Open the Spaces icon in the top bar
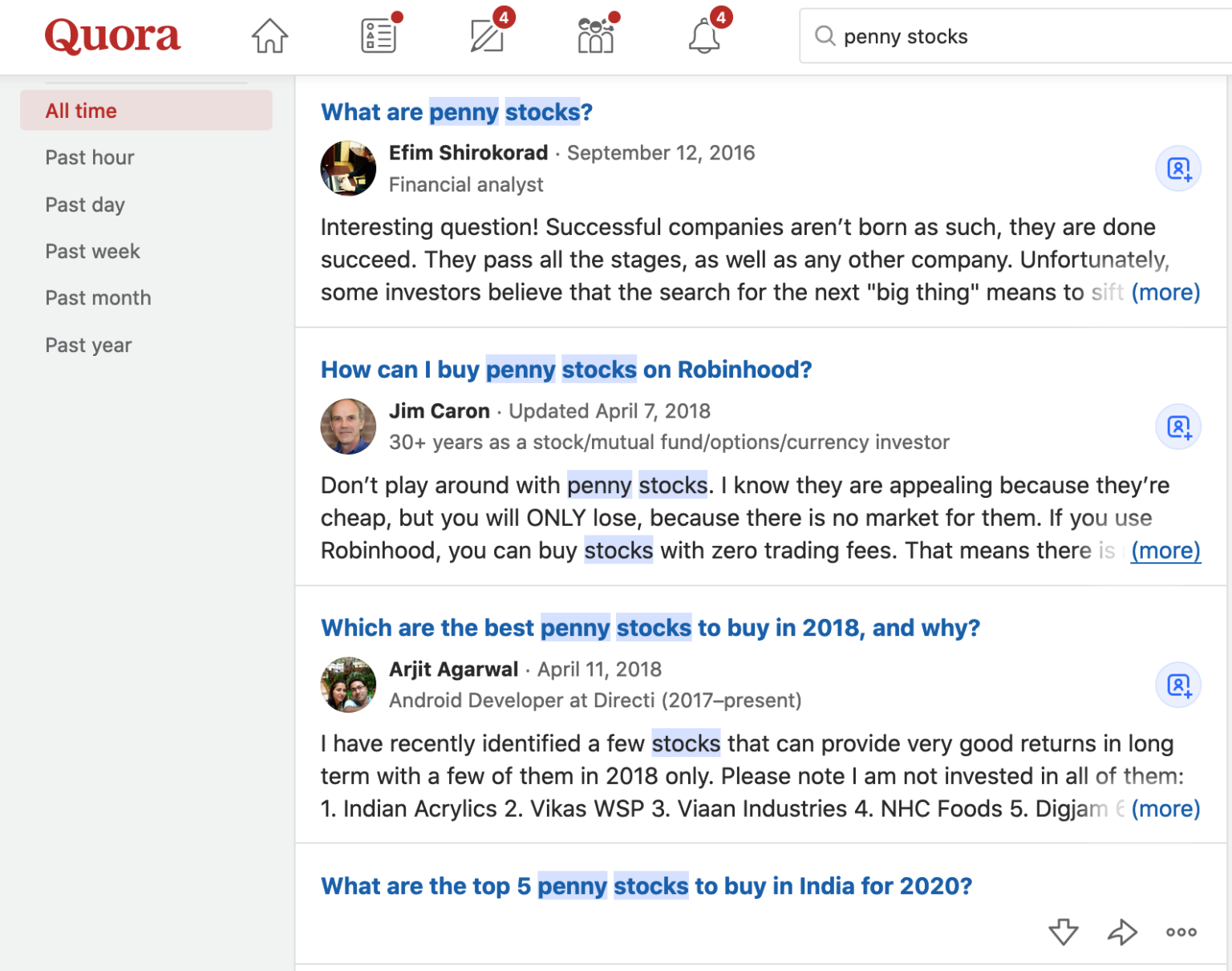 tap(594, 35)
